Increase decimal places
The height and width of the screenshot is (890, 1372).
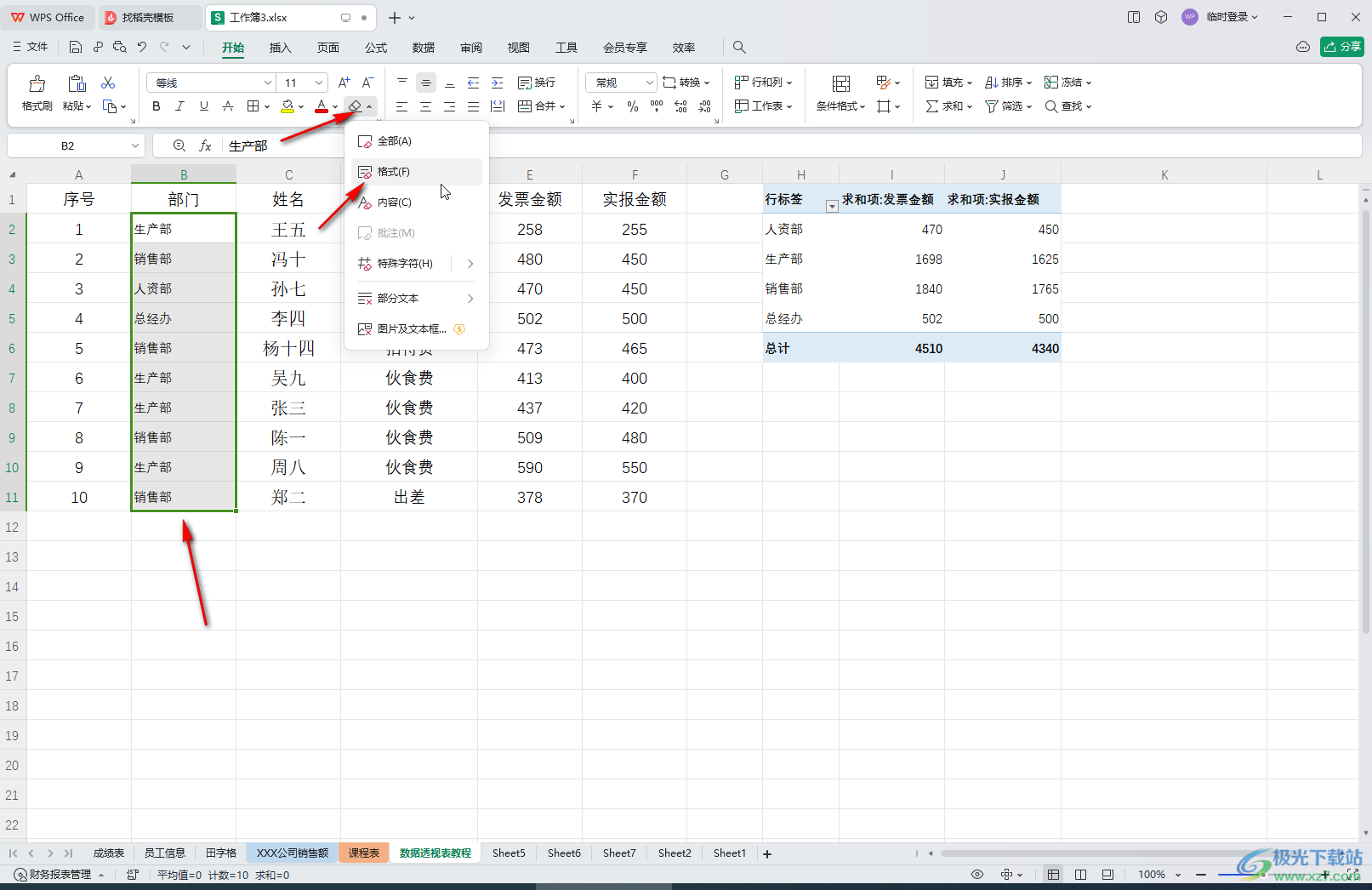[x=680, y=106]
